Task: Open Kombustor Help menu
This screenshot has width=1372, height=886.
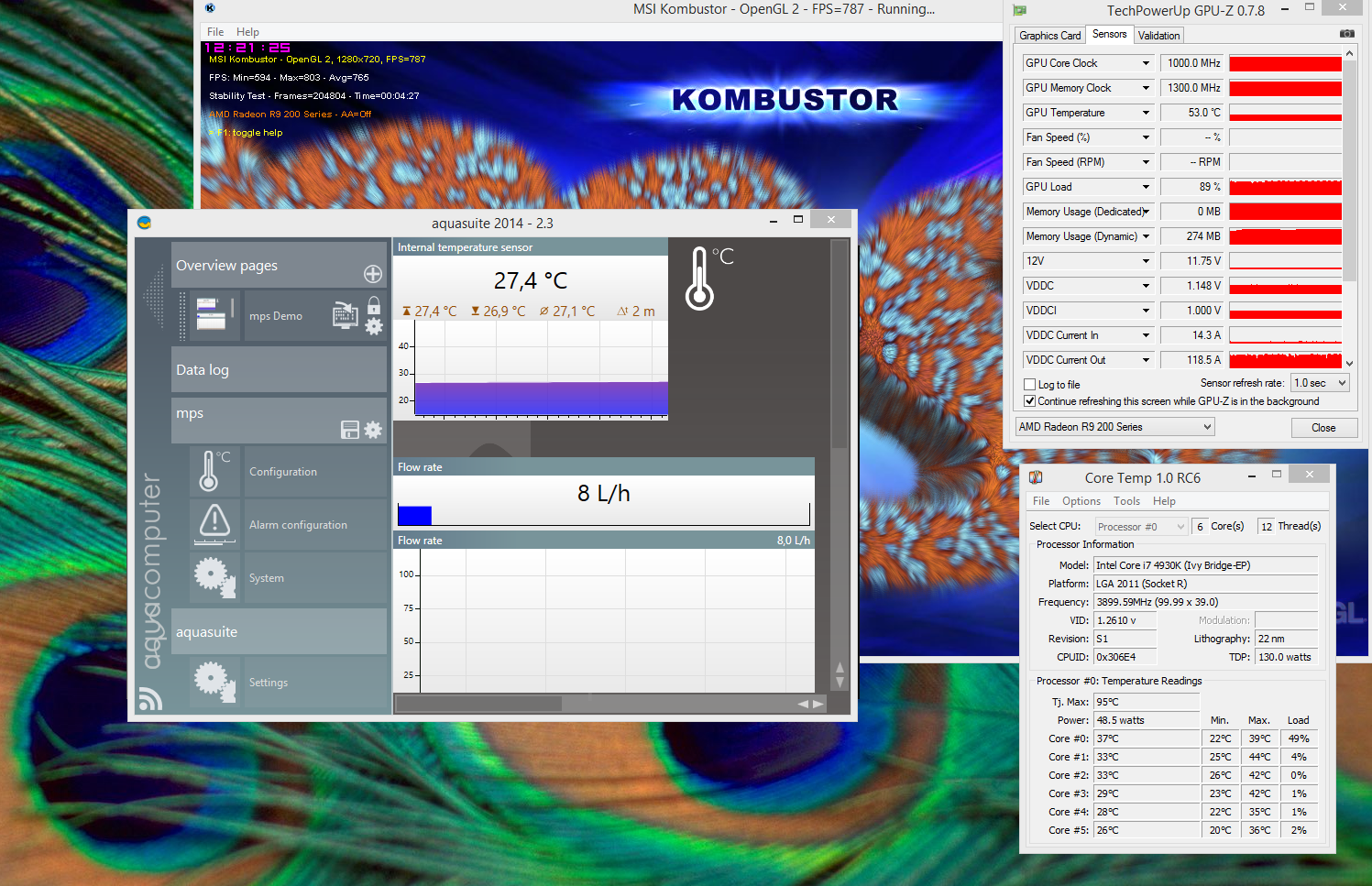Action: [x=247, y=31]
